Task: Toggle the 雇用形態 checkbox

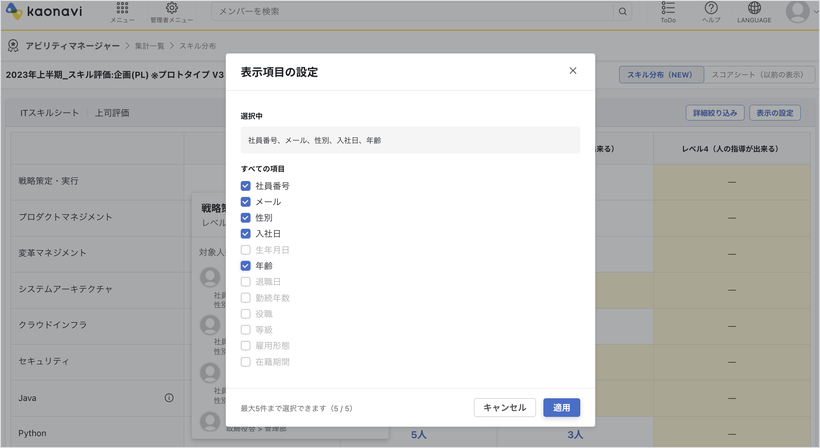Action: click(x=245, y=346)
